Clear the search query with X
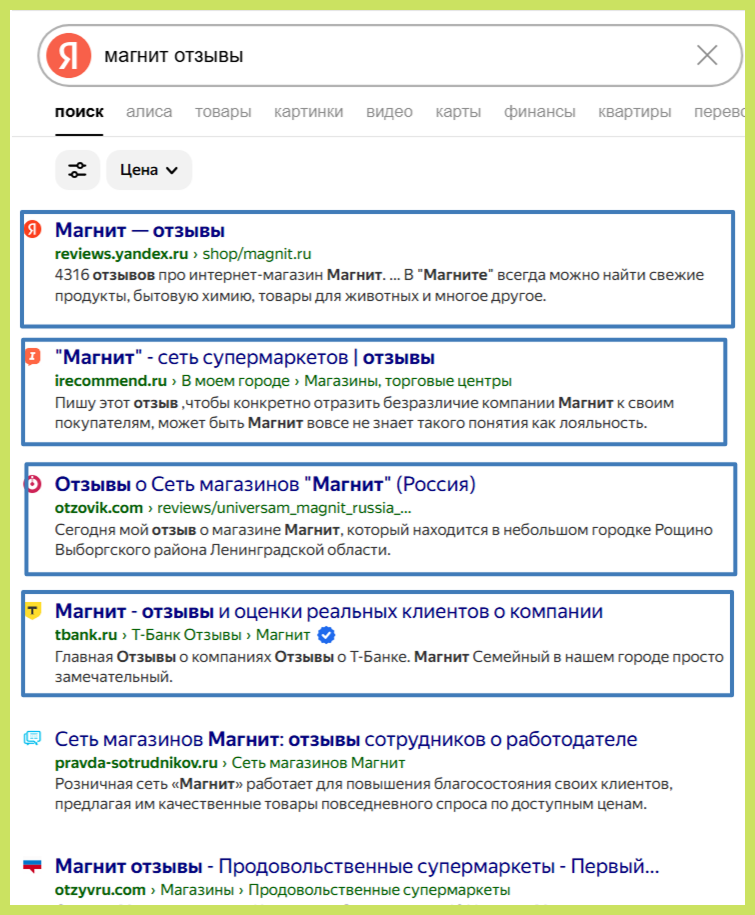The height and width of the screenshot is (915, 755). [x=707, y=55]
